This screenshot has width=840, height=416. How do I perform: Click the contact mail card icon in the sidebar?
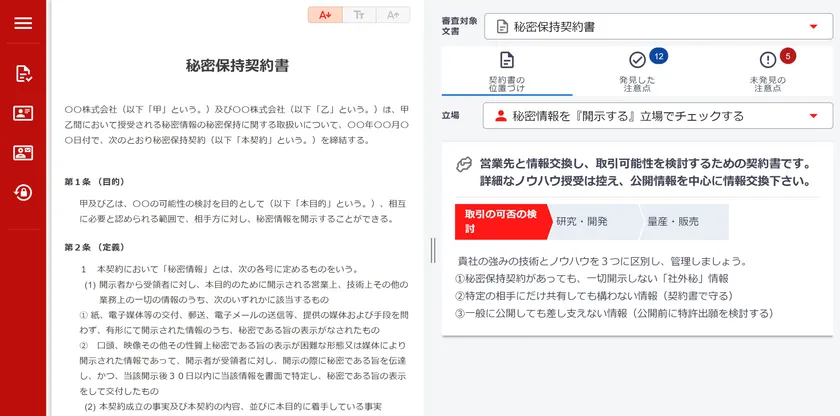(23, 153)
